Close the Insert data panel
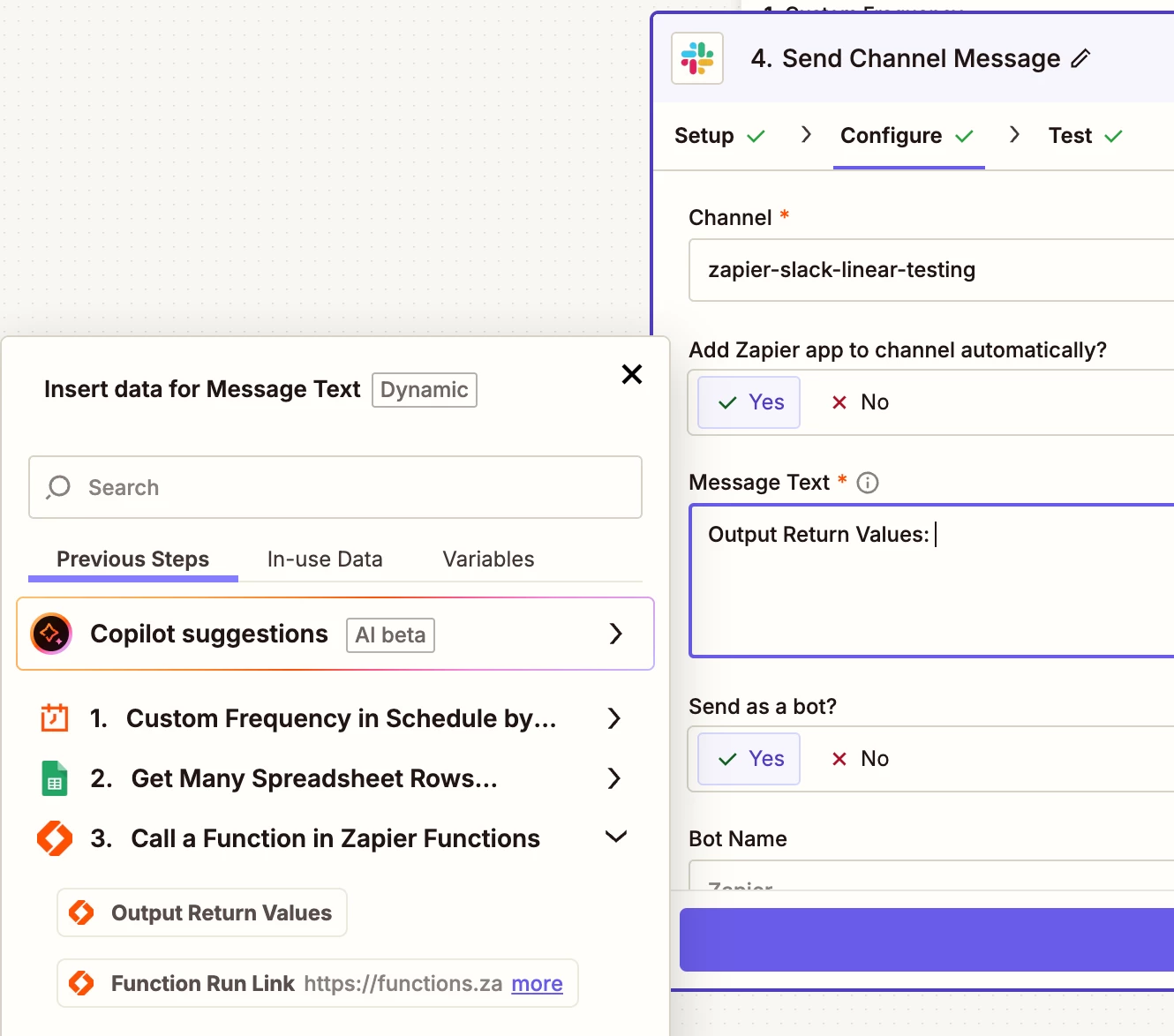Image resolution: width=1174 pixels, height=1036 pixels. (x=632, y=374)
